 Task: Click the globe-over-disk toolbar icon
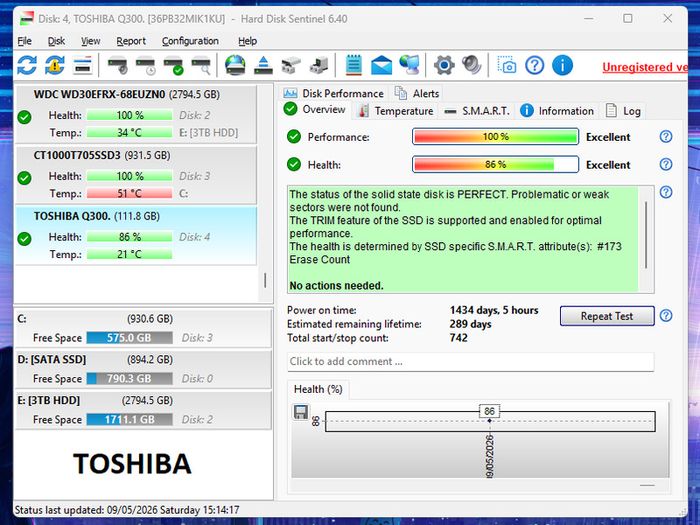pos(235,65)
